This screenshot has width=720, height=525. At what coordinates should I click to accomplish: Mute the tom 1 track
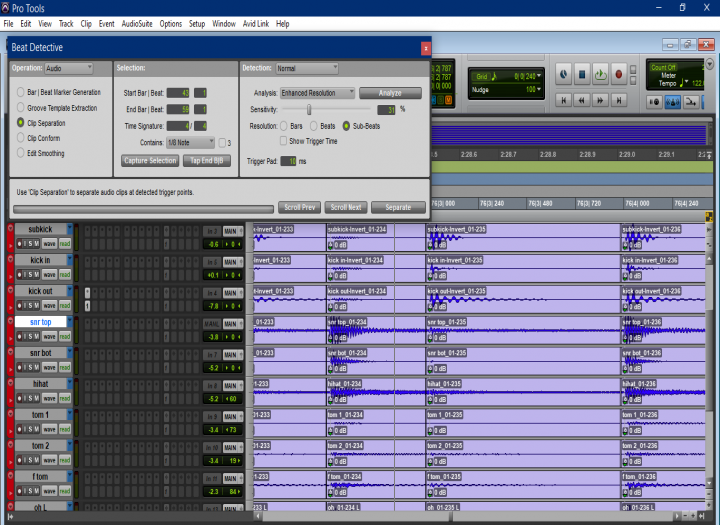click(x=36, y=429)
